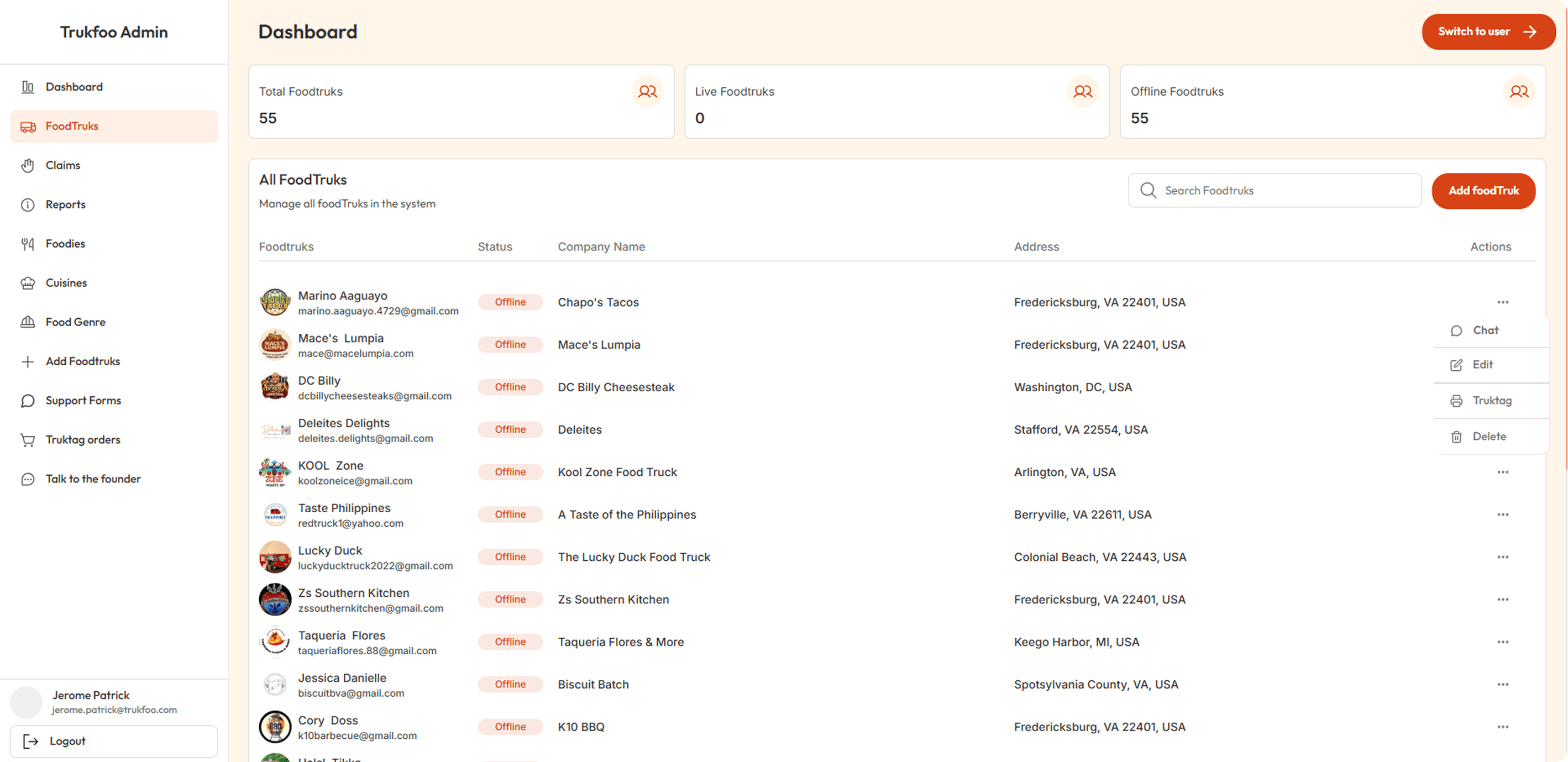Select FoodTruks sidebar item

(114, 127)
